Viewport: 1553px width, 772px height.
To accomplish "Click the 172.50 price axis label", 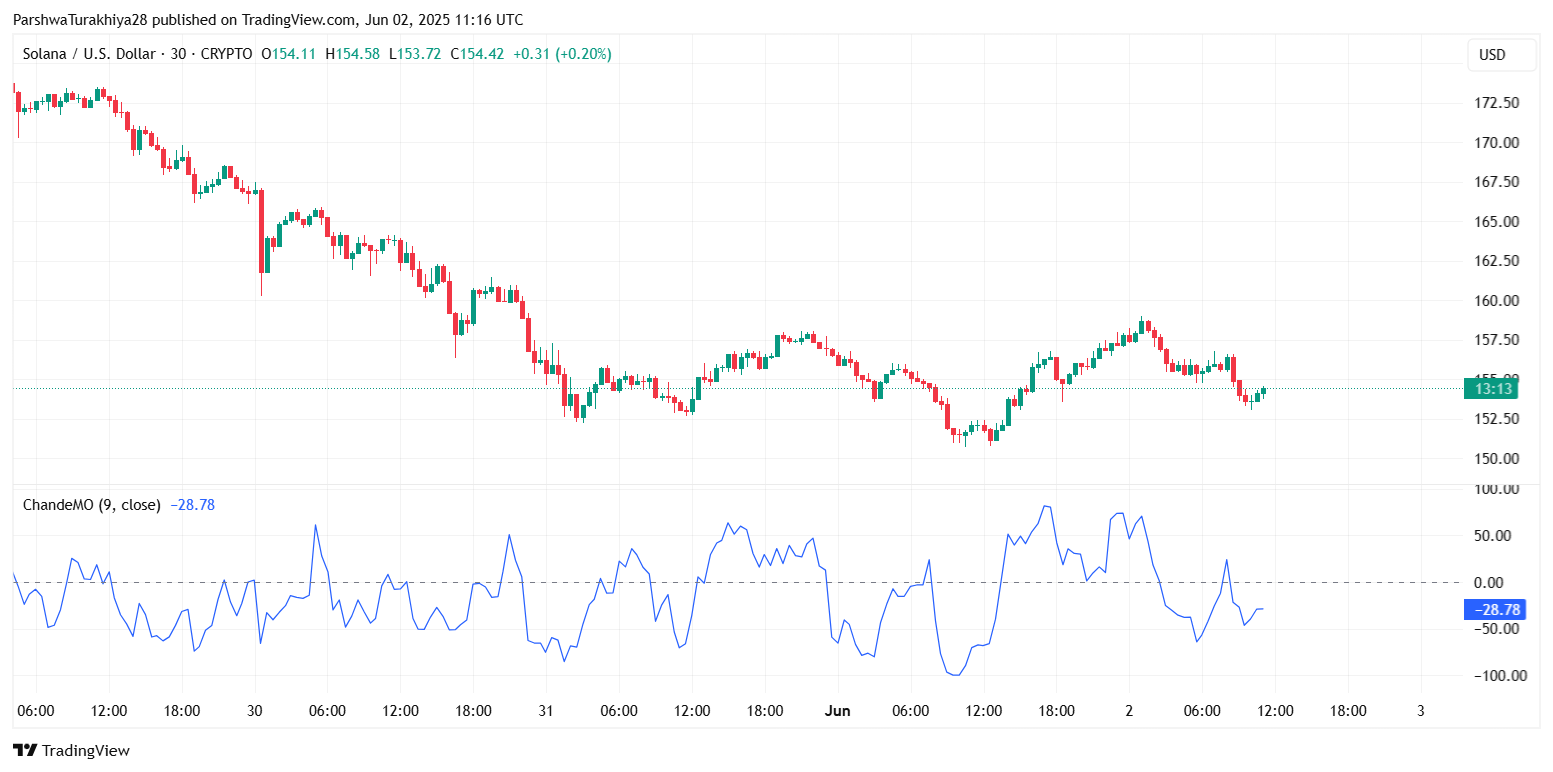I will pyautogui.click(x=1498, y=103).
